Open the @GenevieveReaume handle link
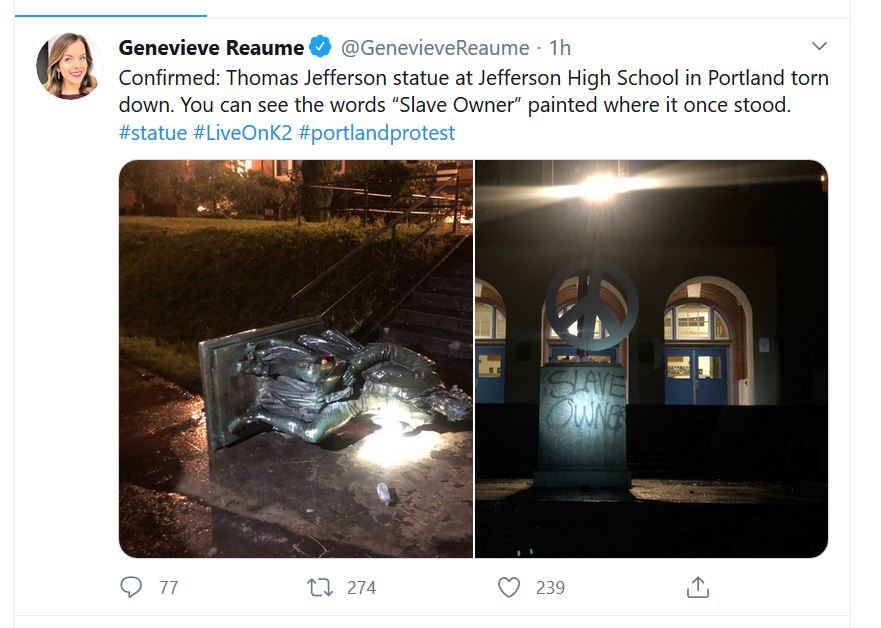This screenshot has width=881, height=628. tap(435, 47)
